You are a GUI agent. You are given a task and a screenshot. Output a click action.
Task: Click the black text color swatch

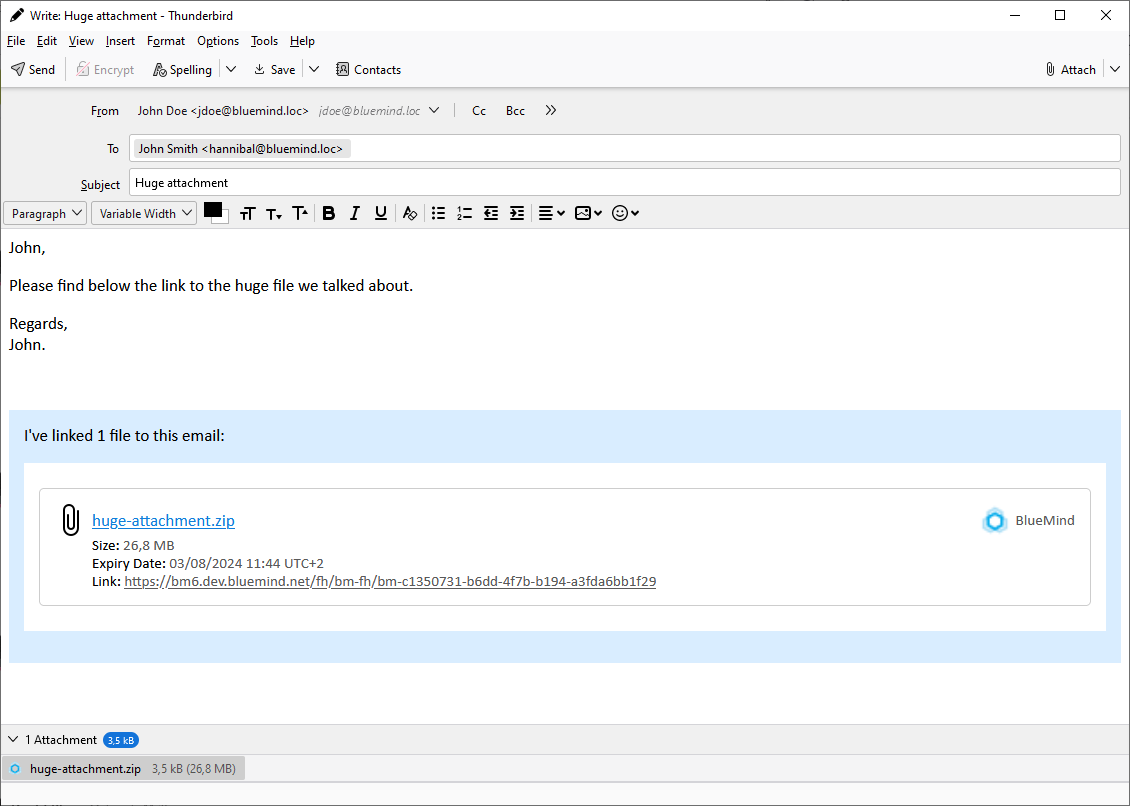(x=212, y=210)
